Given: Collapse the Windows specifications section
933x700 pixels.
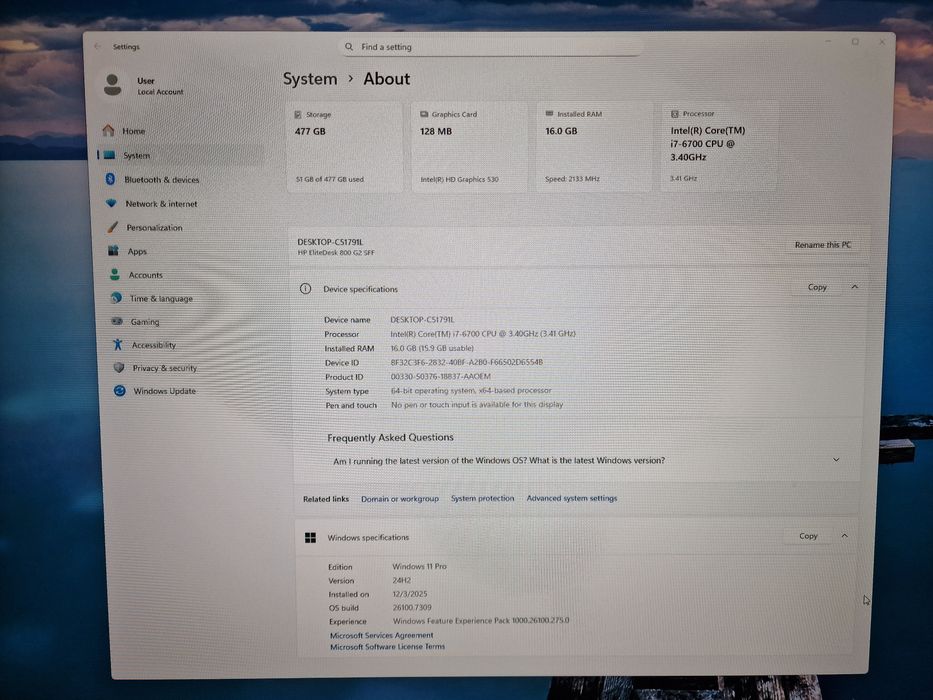Looking at the screenshot, I should pos(844,536).
